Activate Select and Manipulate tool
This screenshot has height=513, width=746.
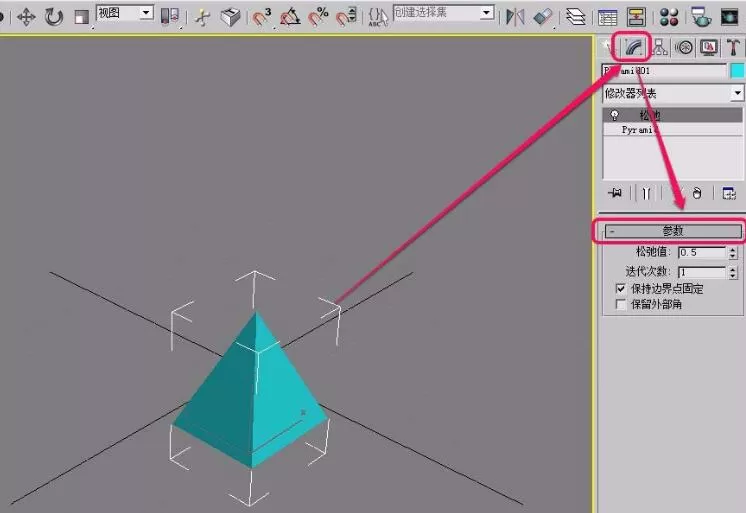pos(203,18)
